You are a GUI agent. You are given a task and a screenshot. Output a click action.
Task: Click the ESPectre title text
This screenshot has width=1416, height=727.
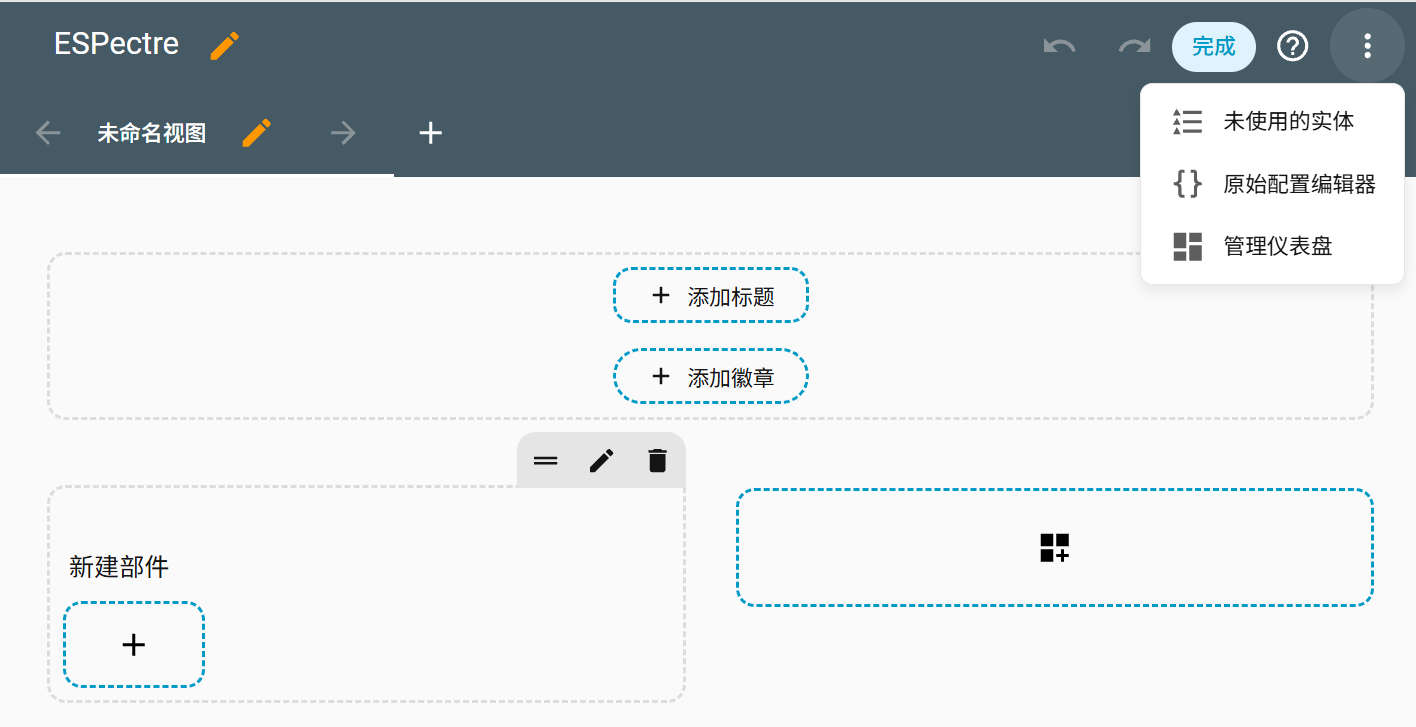(117, 45)
